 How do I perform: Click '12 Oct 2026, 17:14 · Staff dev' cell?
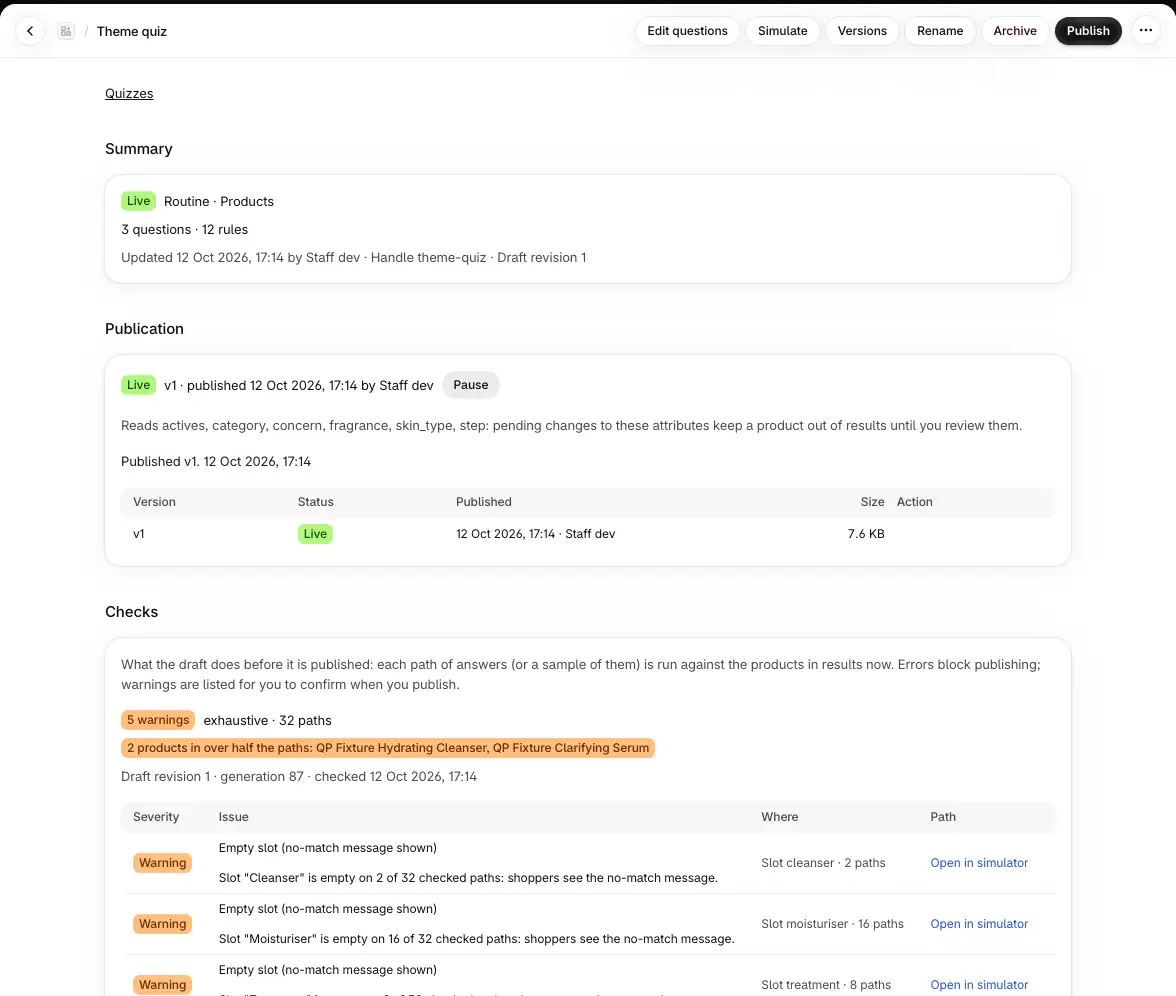pyautogui.click(x=536, y=534)
